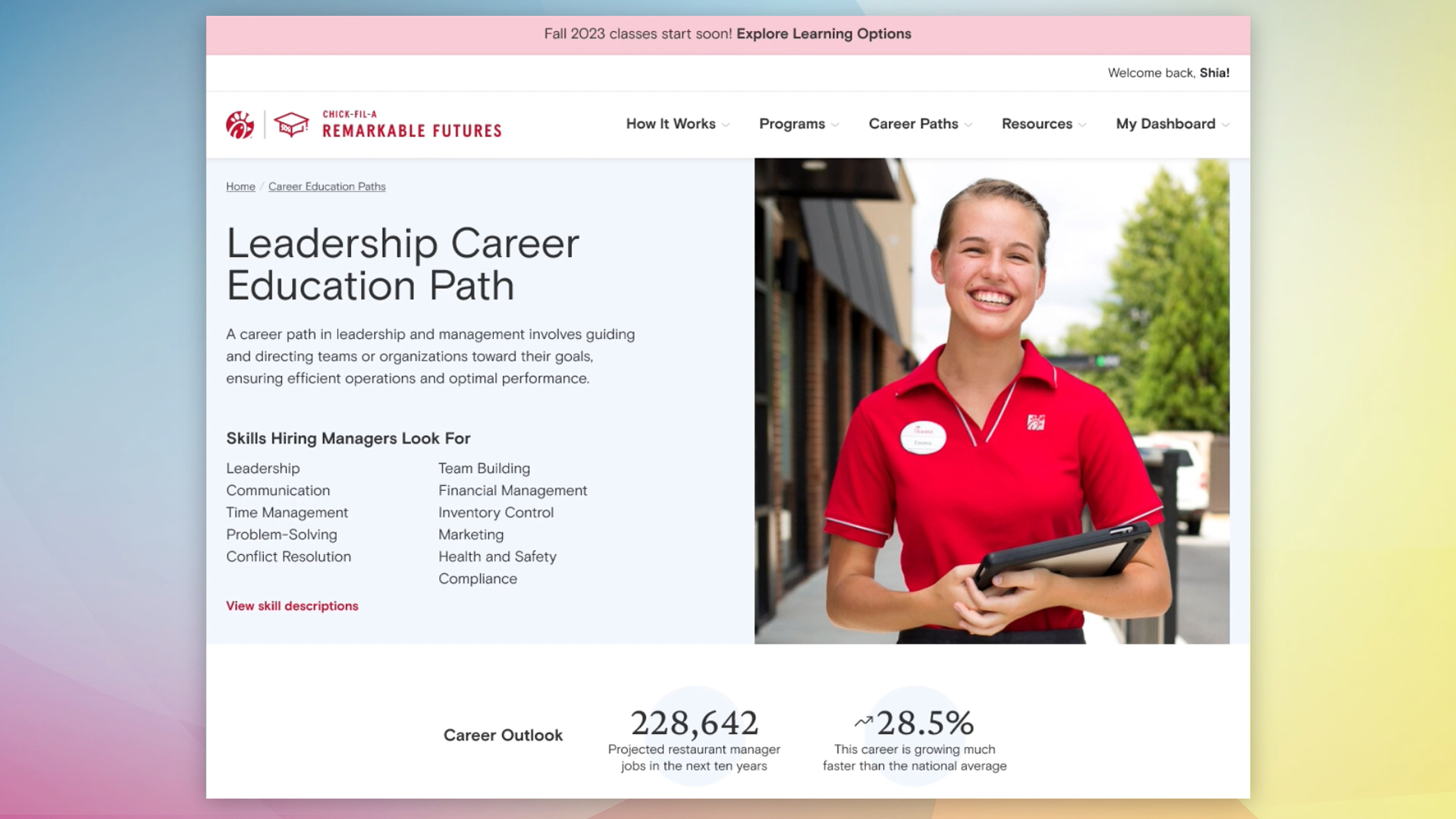Click the Remarkable Futures wordmark
This screenshot has height=819, width=1456.
[x=412, y=130]
